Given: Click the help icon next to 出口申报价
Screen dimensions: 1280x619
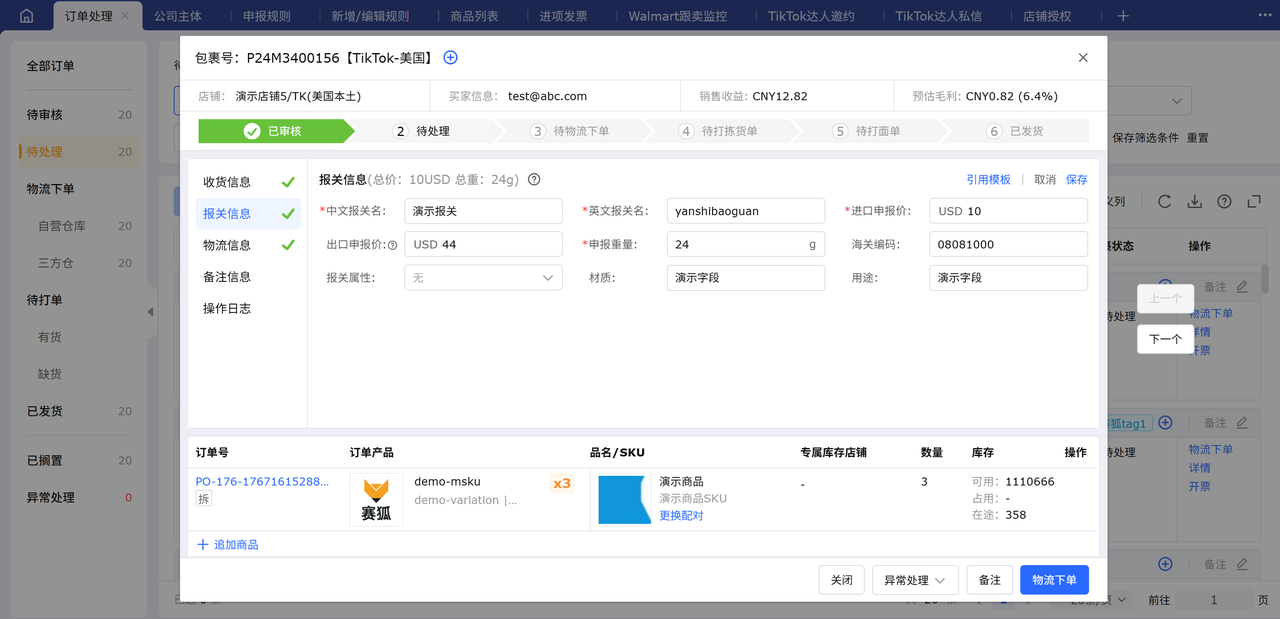Looking at the screenshot, I should 392,245.
